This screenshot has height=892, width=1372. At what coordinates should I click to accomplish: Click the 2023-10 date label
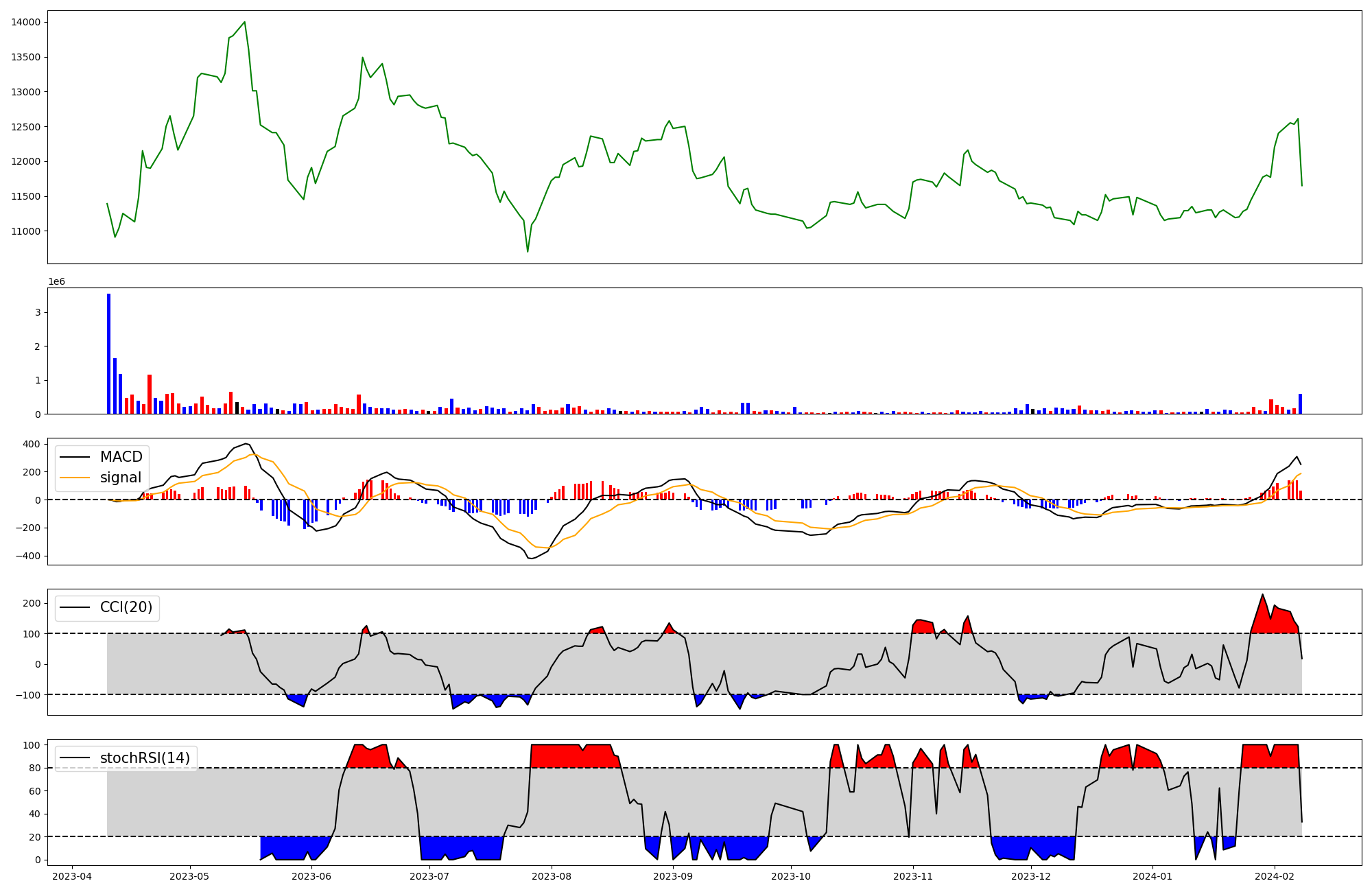click(791, 876)
